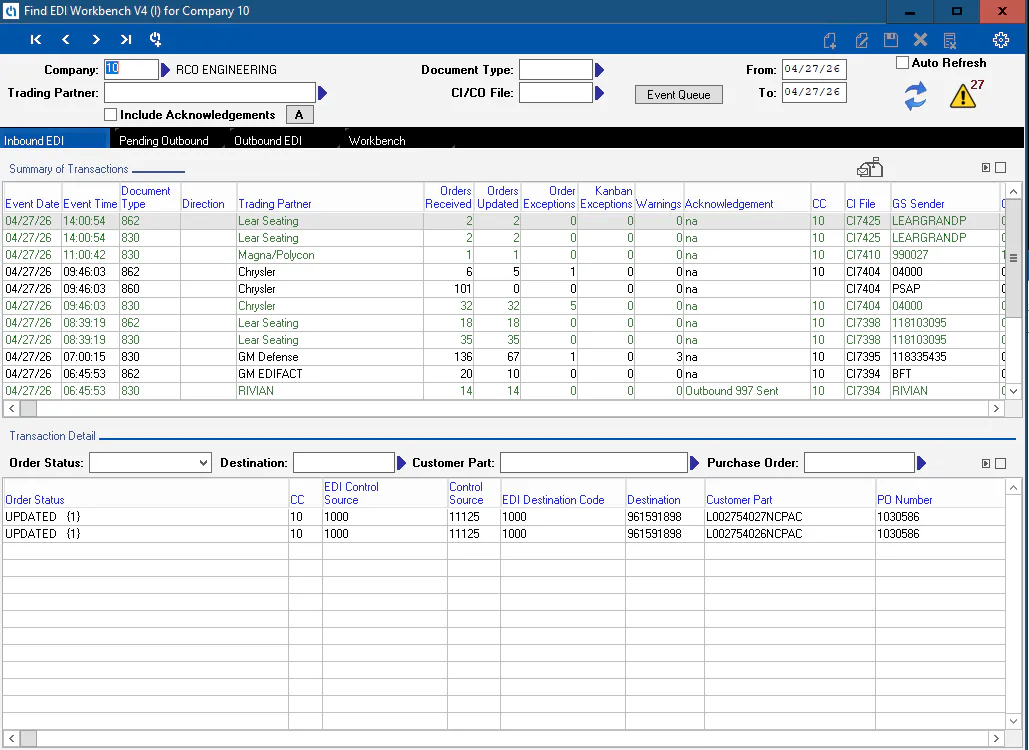
Task: Open Customer Part lookup arrow
Action: (x=694, y=463)
